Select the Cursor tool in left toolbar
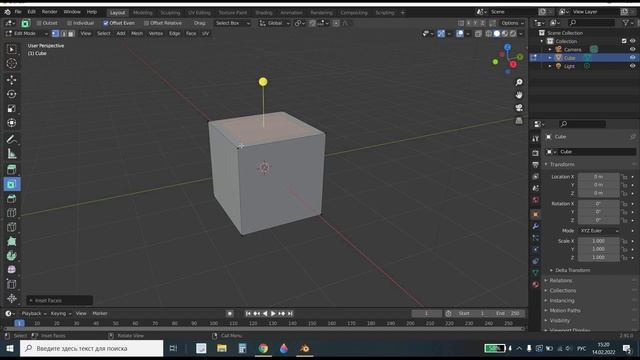The image size is (640, 360). coord(11,63)
